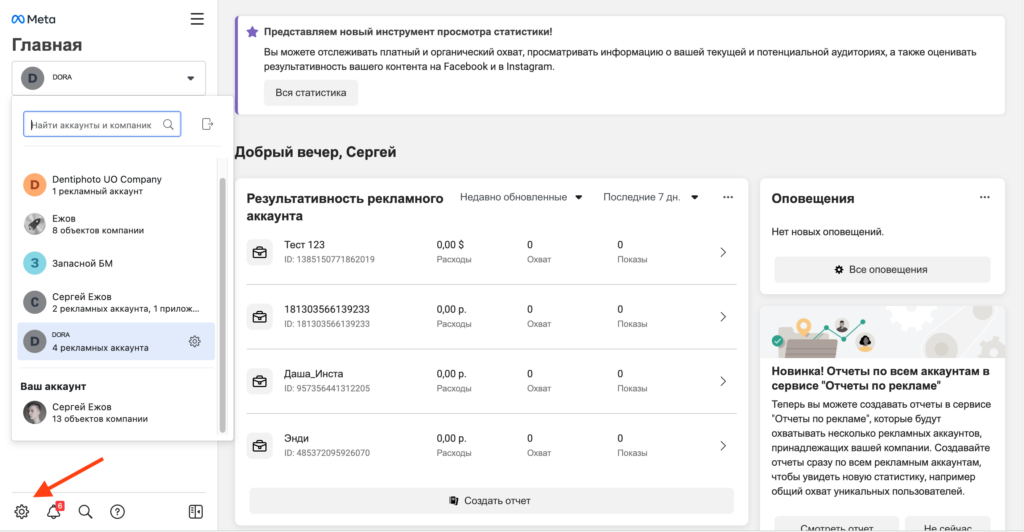Click the Вся статистика button
The height and width of the screenshot is (532, 1024).
tap(311, 93)
